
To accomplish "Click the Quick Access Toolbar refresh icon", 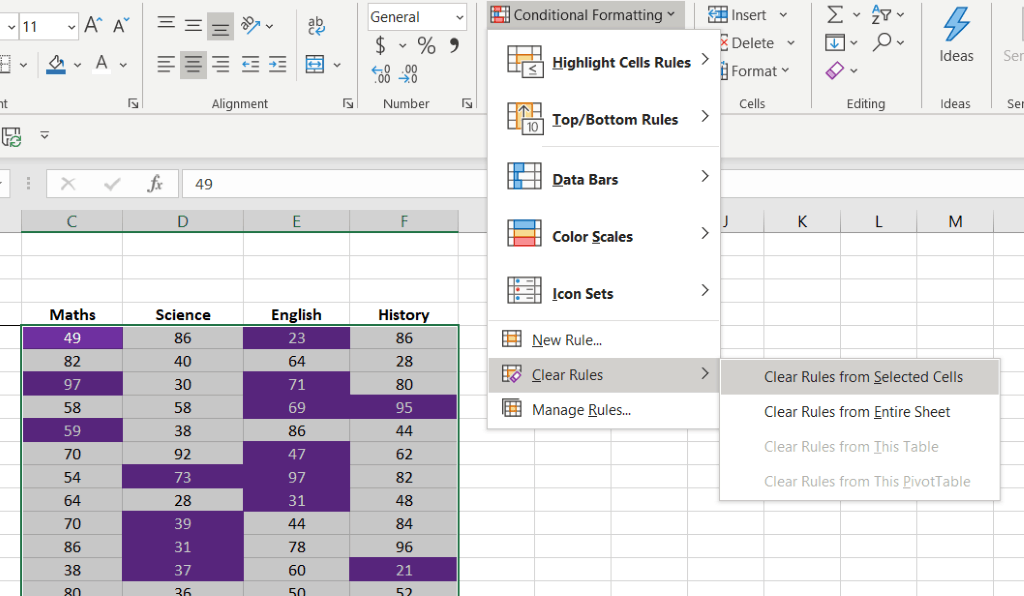I will [11, 136].
